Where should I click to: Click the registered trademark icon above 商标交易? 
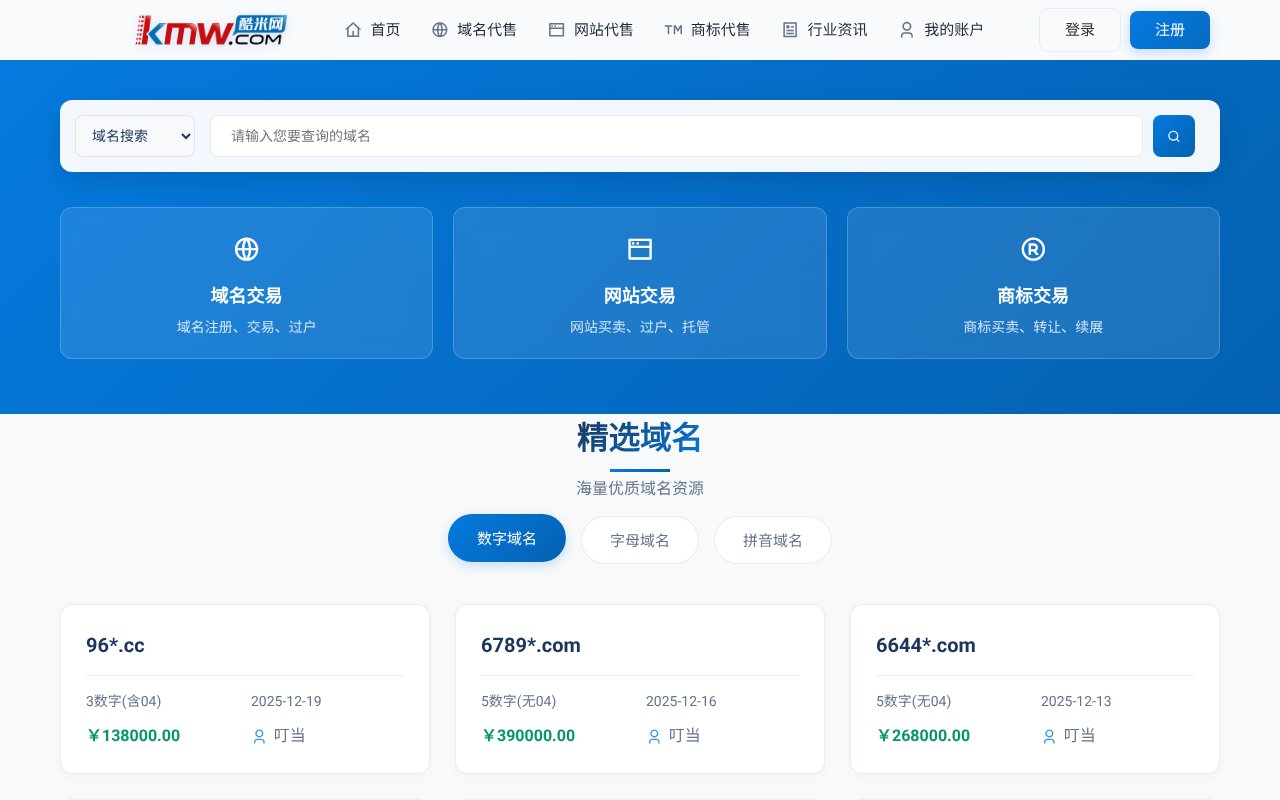(1033, 249)
